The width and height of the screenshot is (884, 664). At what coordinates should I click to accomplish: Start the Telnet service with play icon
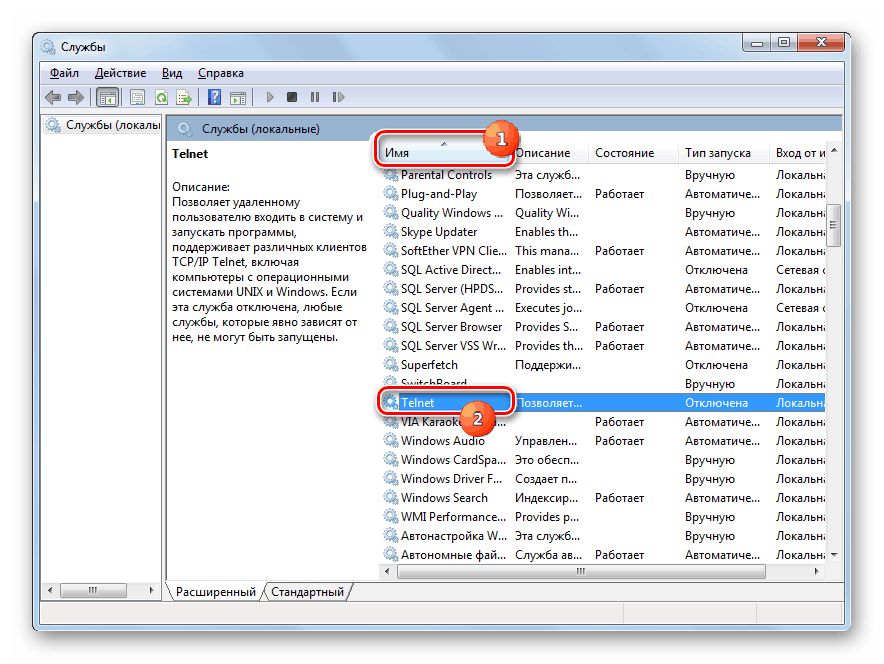pos(270,97)
